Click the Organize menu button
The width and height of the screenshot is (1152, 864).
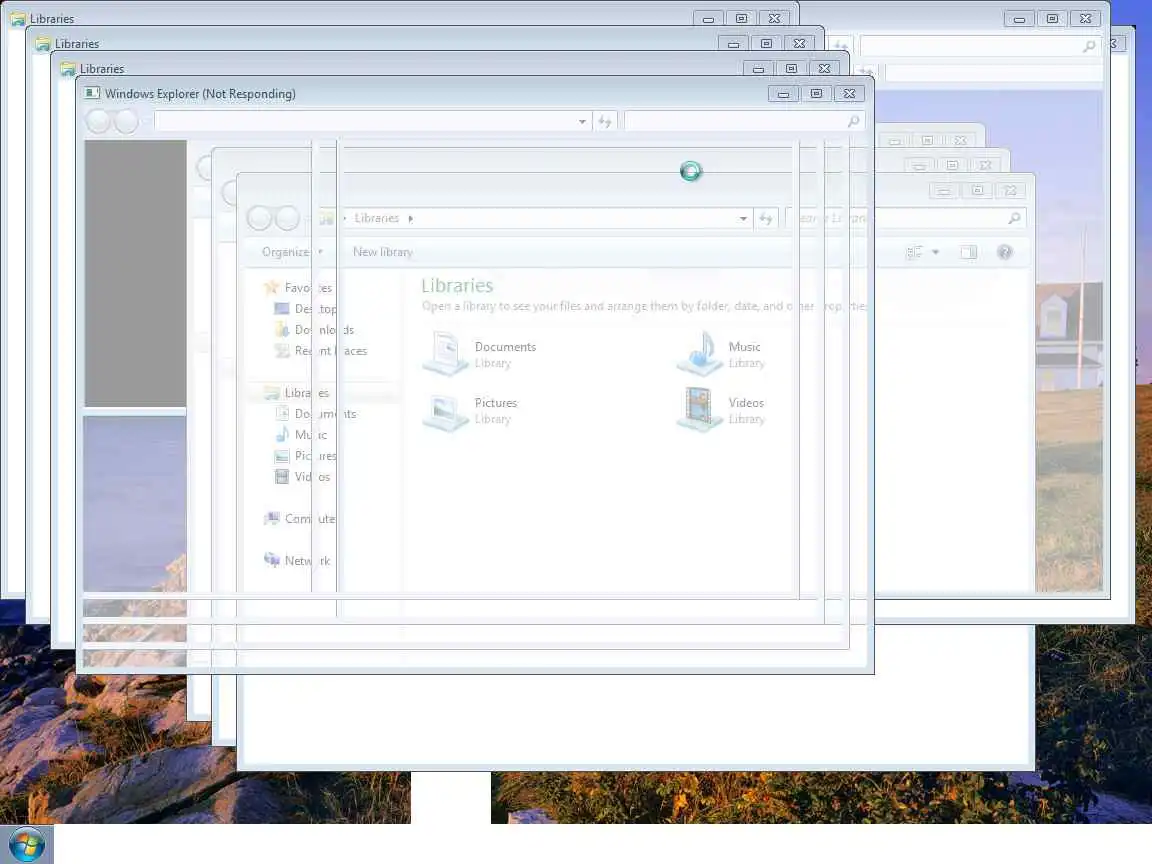point(292,252)
